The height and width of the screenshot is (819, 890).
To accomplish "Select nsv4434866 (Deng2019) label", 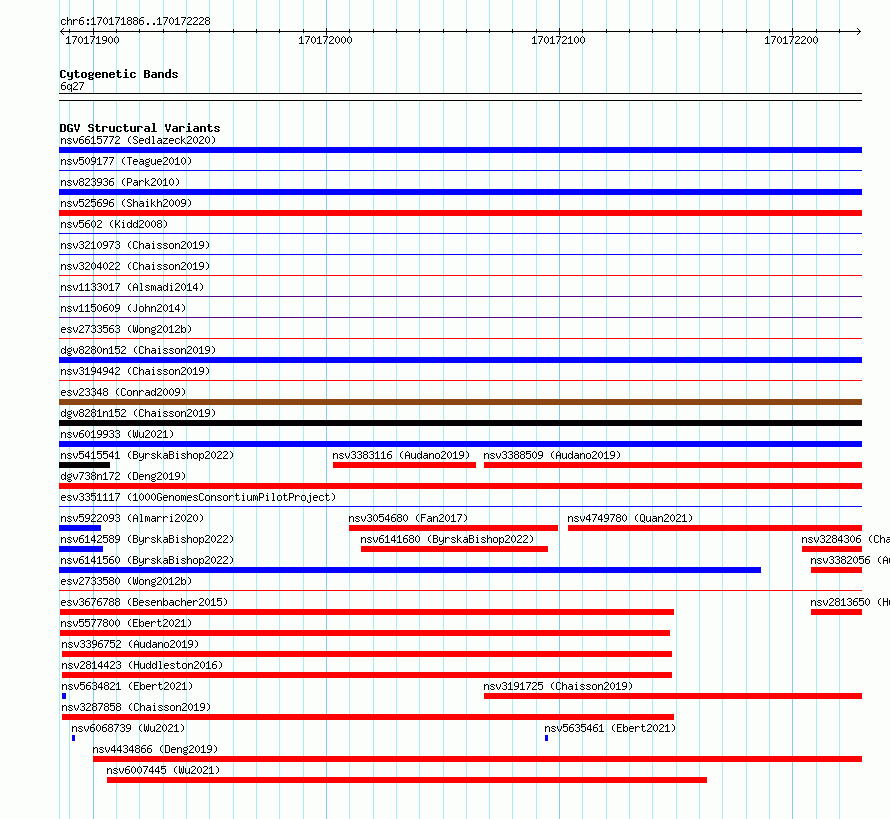I will point(156,749).
